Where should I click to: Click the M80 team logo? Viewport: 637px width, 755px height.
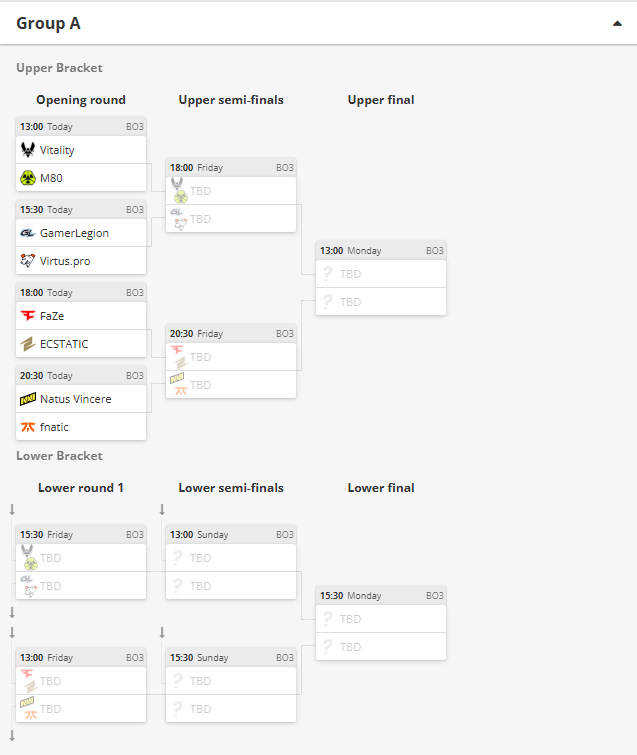pos(28,178)
